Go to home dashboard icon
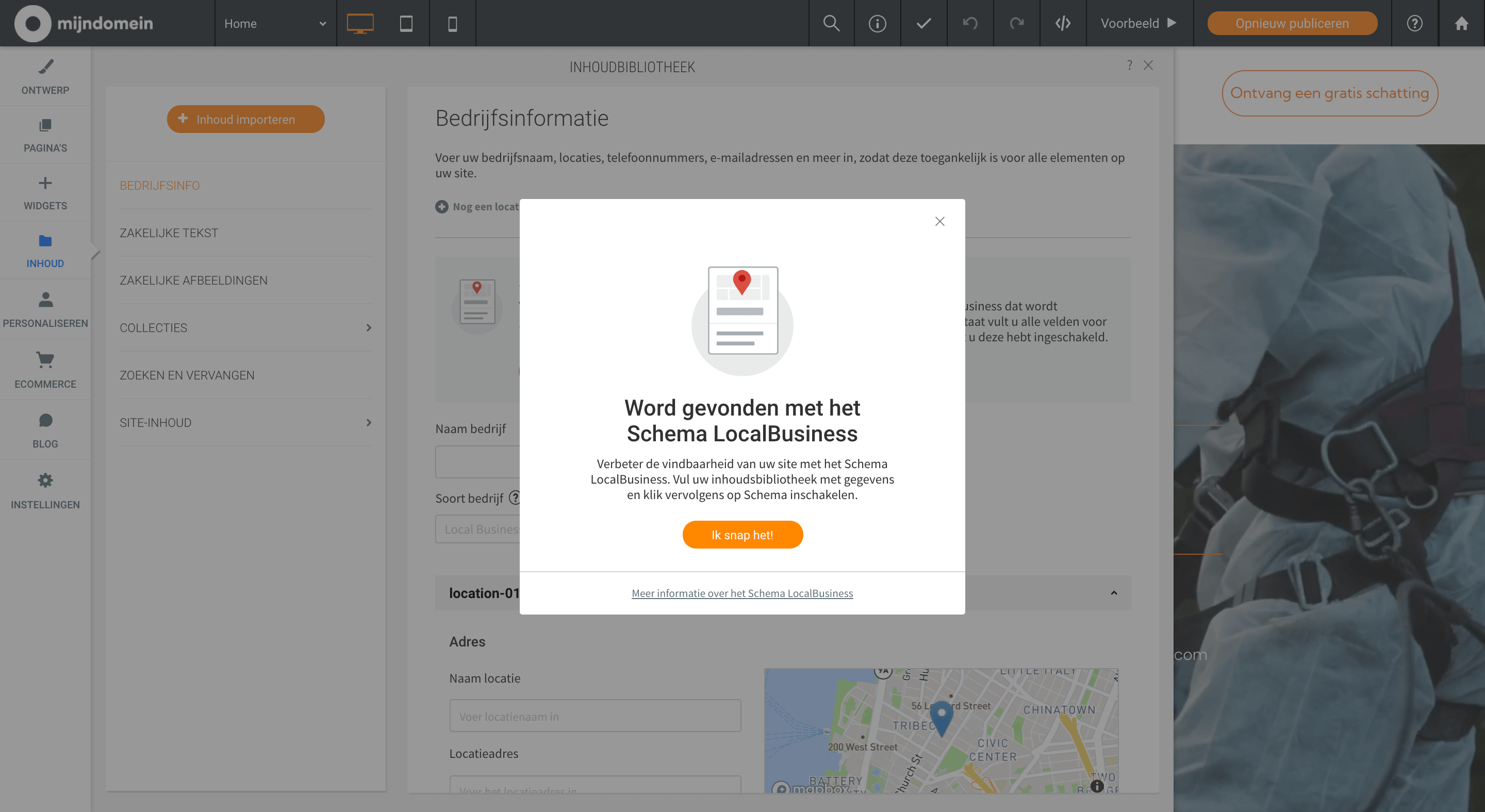 [1461, 23]
